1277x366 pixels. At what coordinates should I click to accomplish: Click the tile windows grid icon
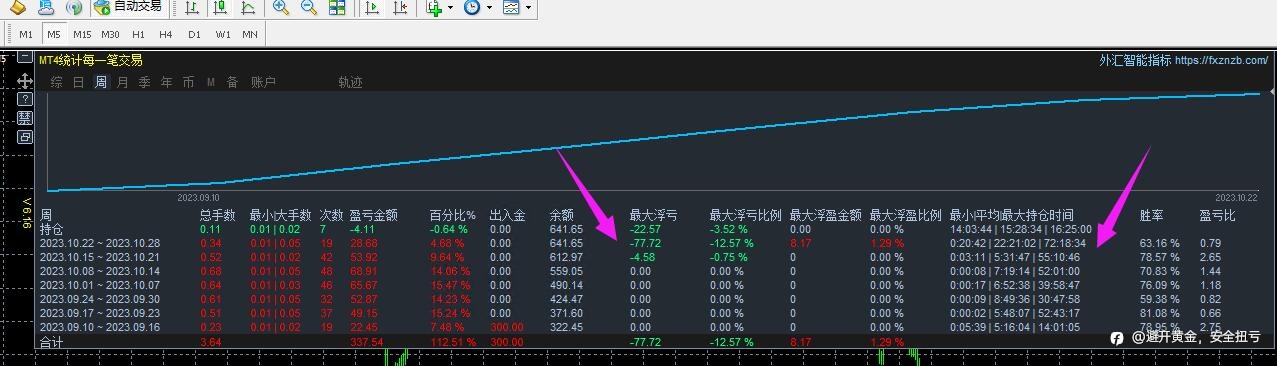point(337,8)
